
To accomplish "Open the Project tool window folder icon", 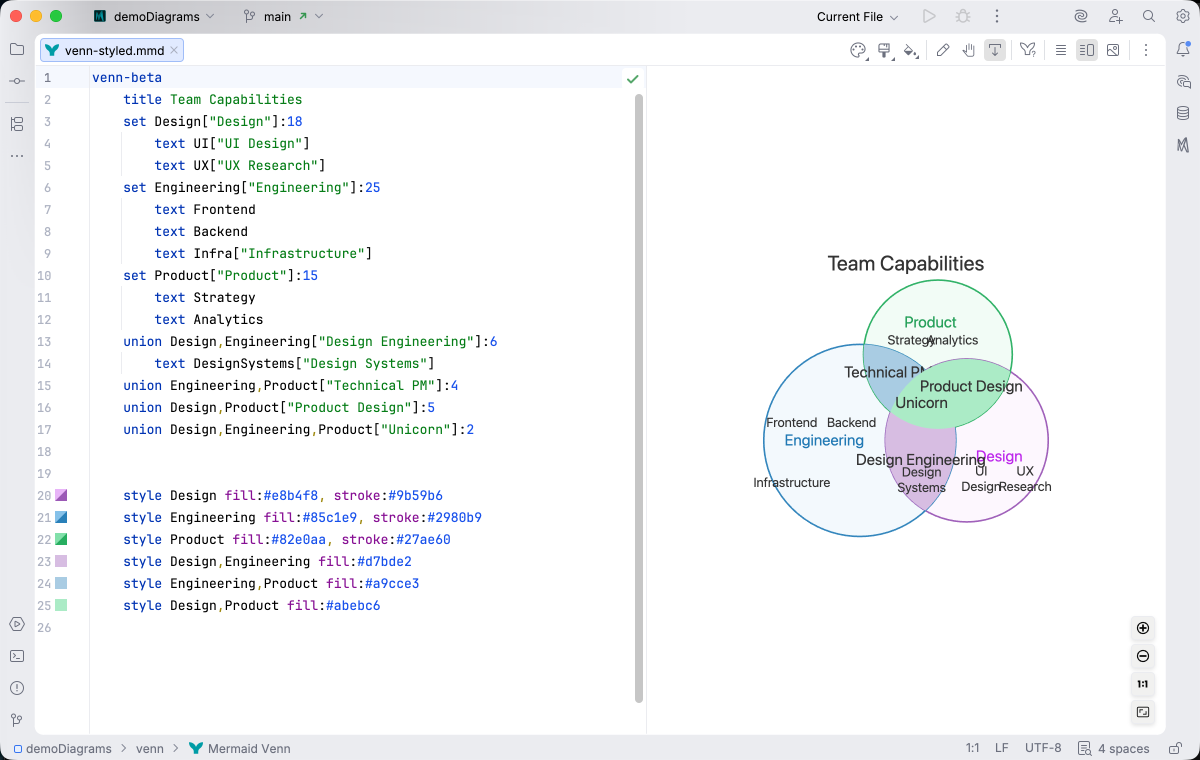I will (16, 49).
